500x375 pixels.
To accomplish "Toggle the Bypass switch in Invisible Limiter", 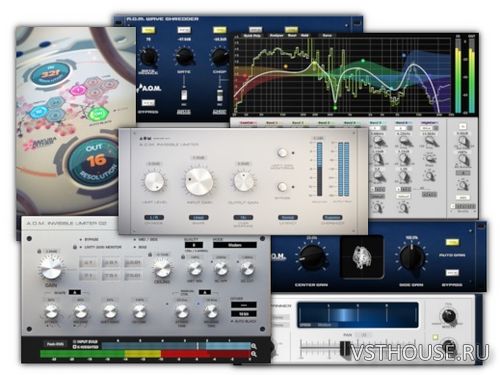I will click(x=282, y=187).
